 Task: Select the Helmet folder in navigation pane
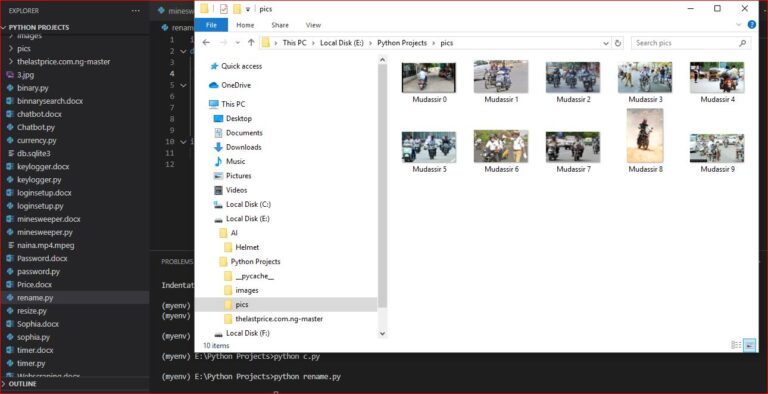pos(241,247)
